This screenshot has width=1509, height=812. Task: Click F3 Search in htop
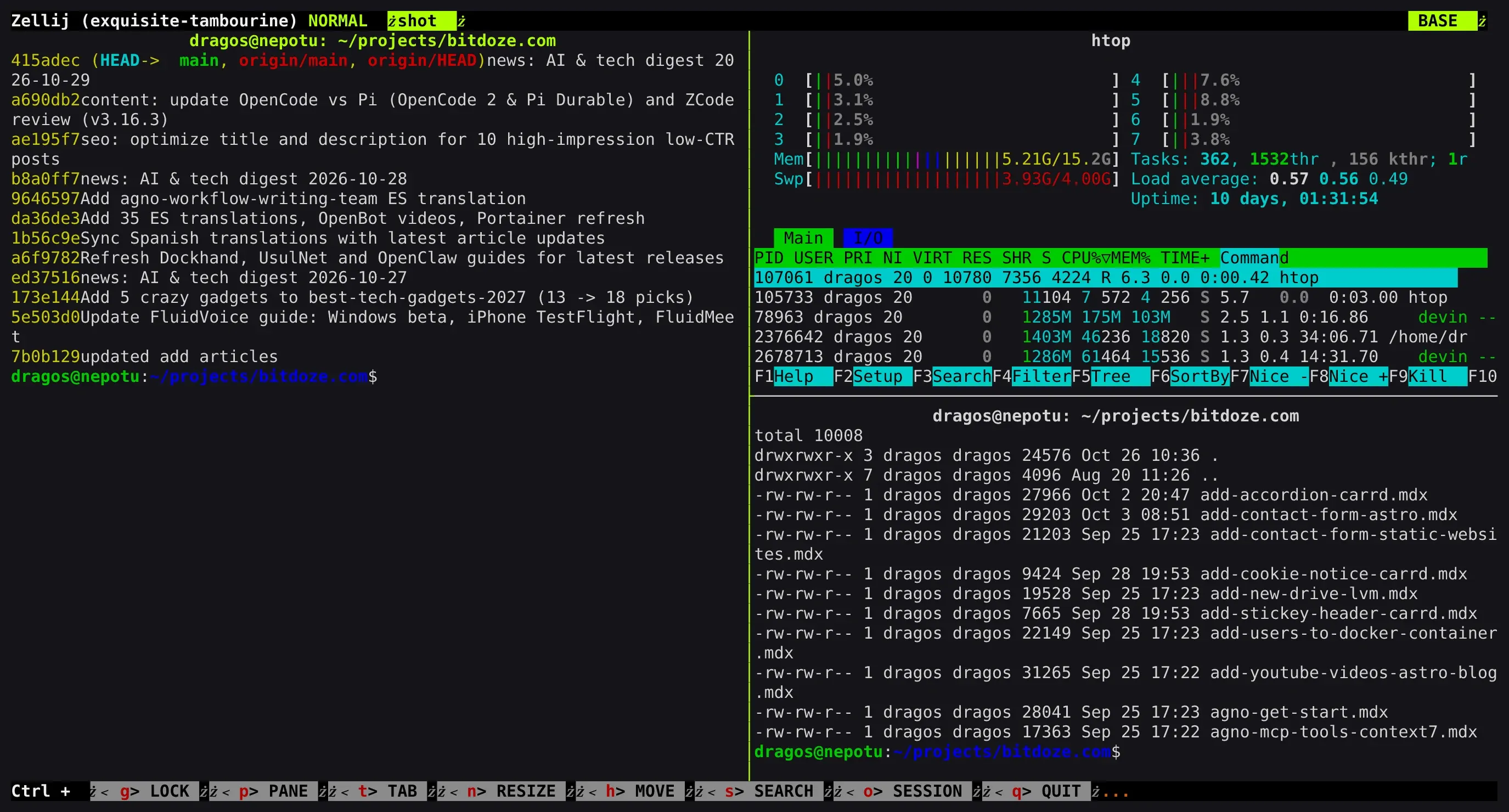952,376
